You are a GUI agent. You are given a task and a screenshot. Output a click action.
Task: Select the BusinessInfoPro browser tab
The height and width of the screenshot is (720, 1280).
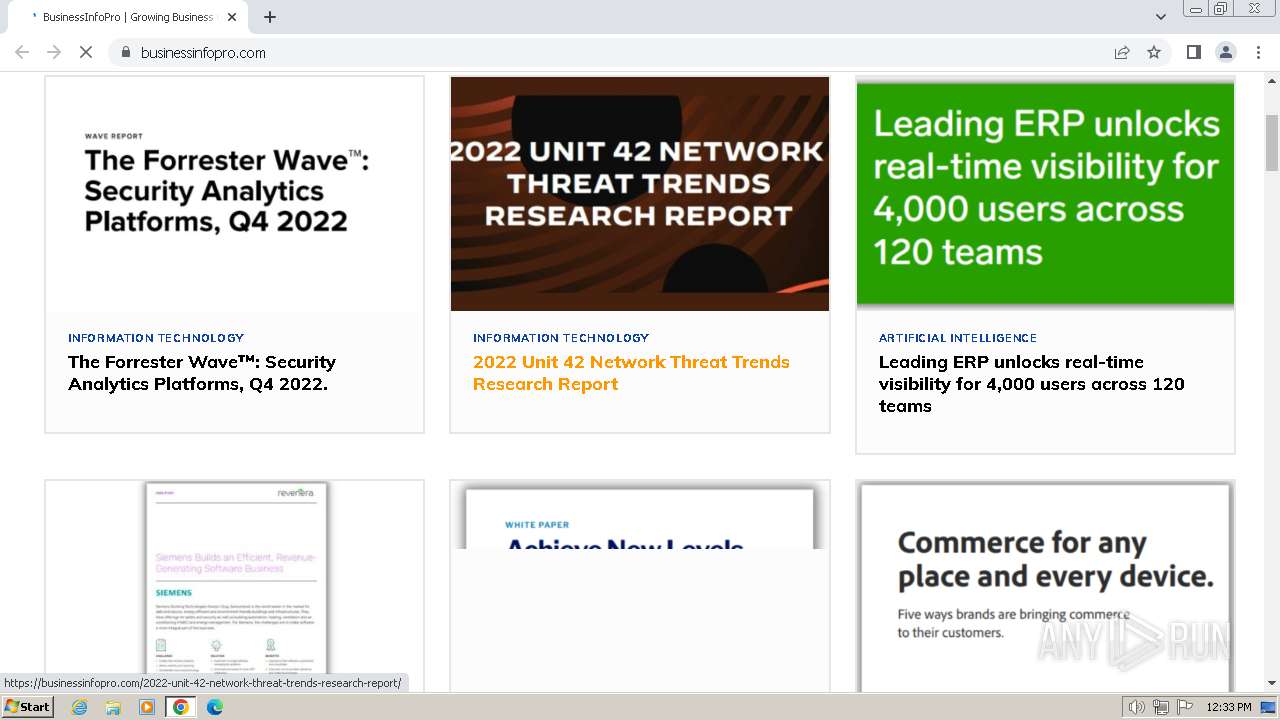128,17
